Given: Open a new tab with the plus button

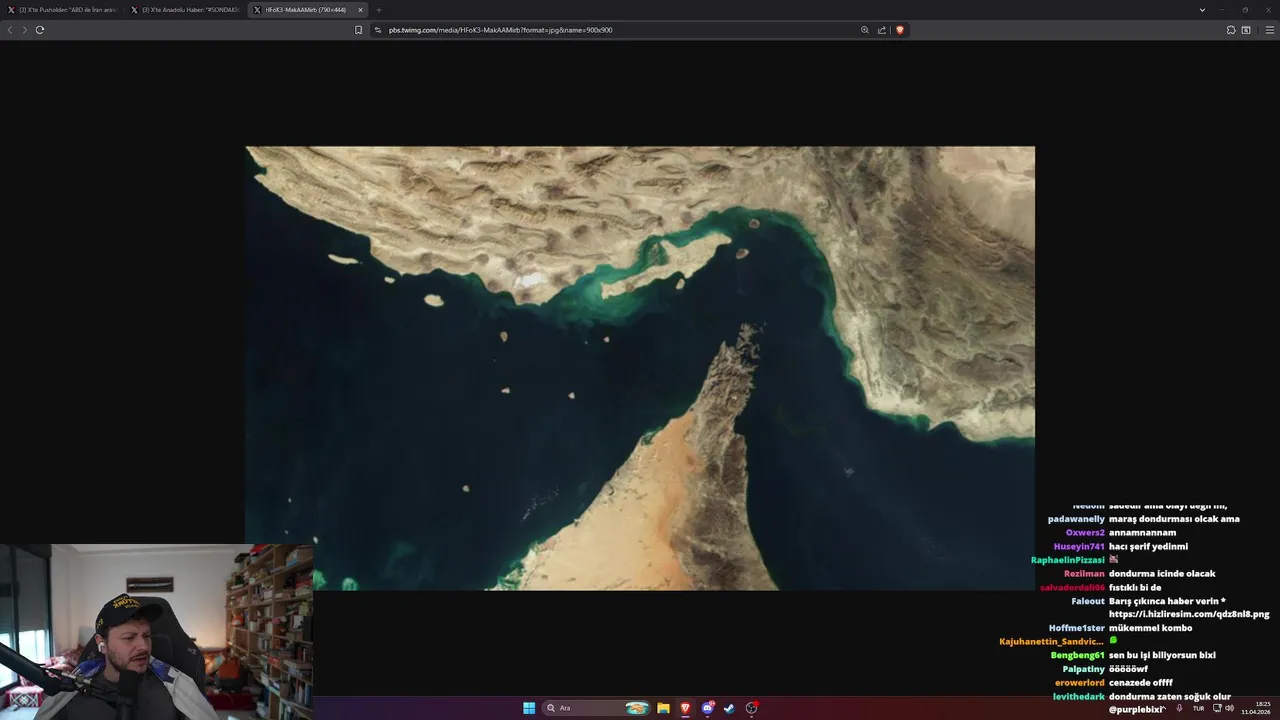Looking at the screenshot, I should point(378,10).
